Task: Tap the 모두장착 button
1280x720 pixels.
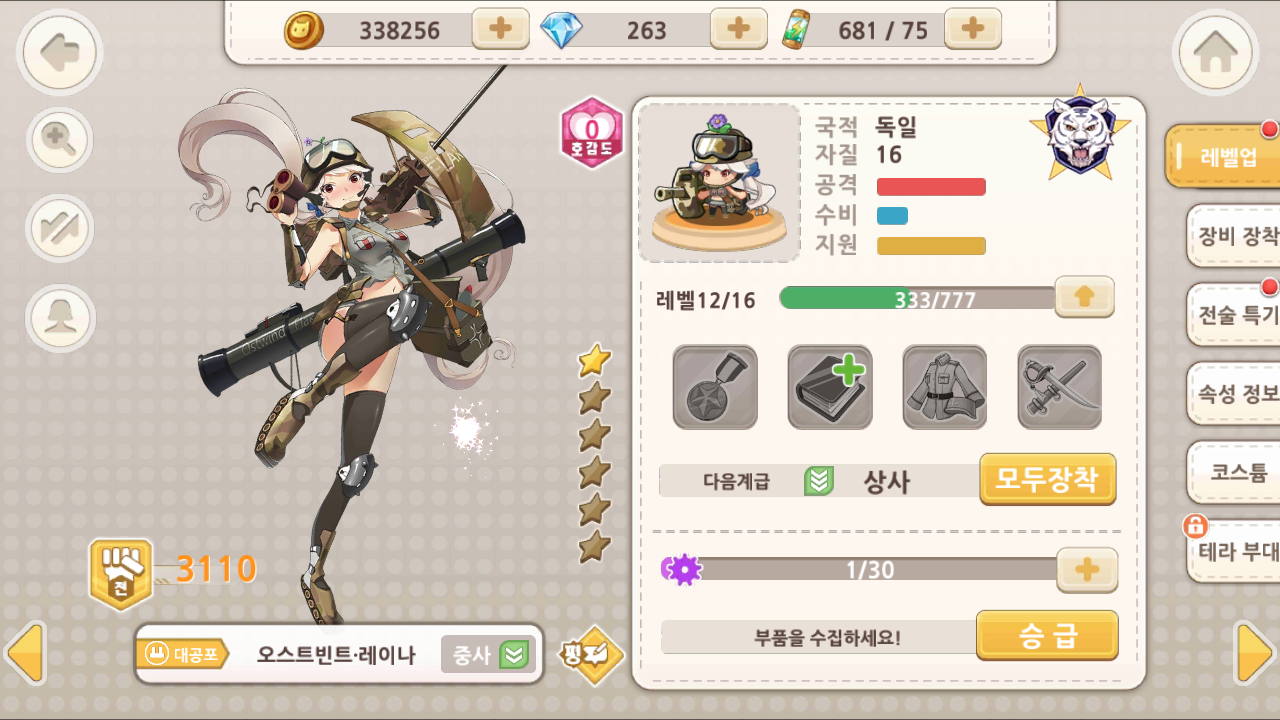Action: tap(1048, 480)
